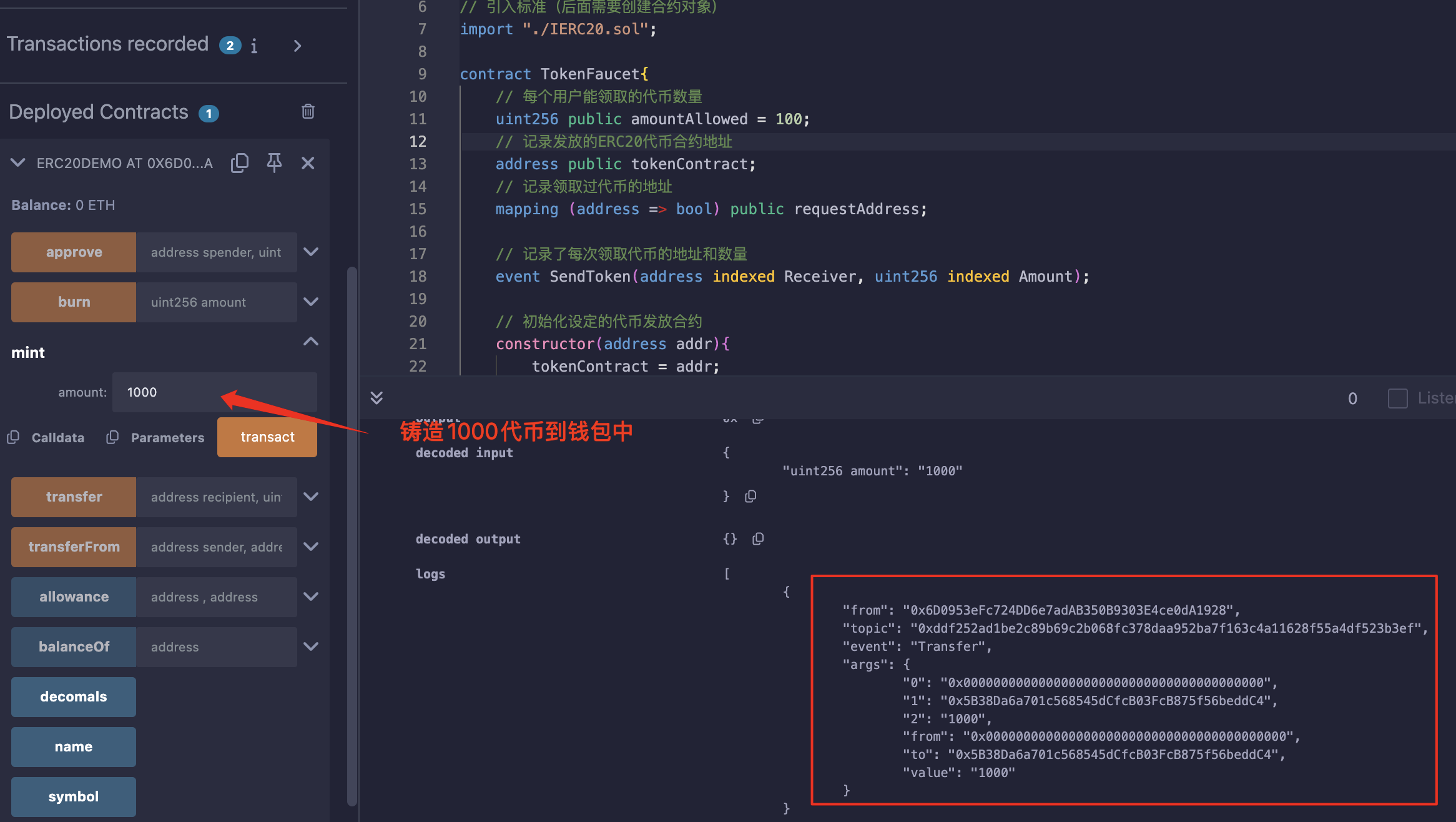Delete all deployed contracts with the trash icon
The image size is (1456, 822).
[x=308, y=112]
